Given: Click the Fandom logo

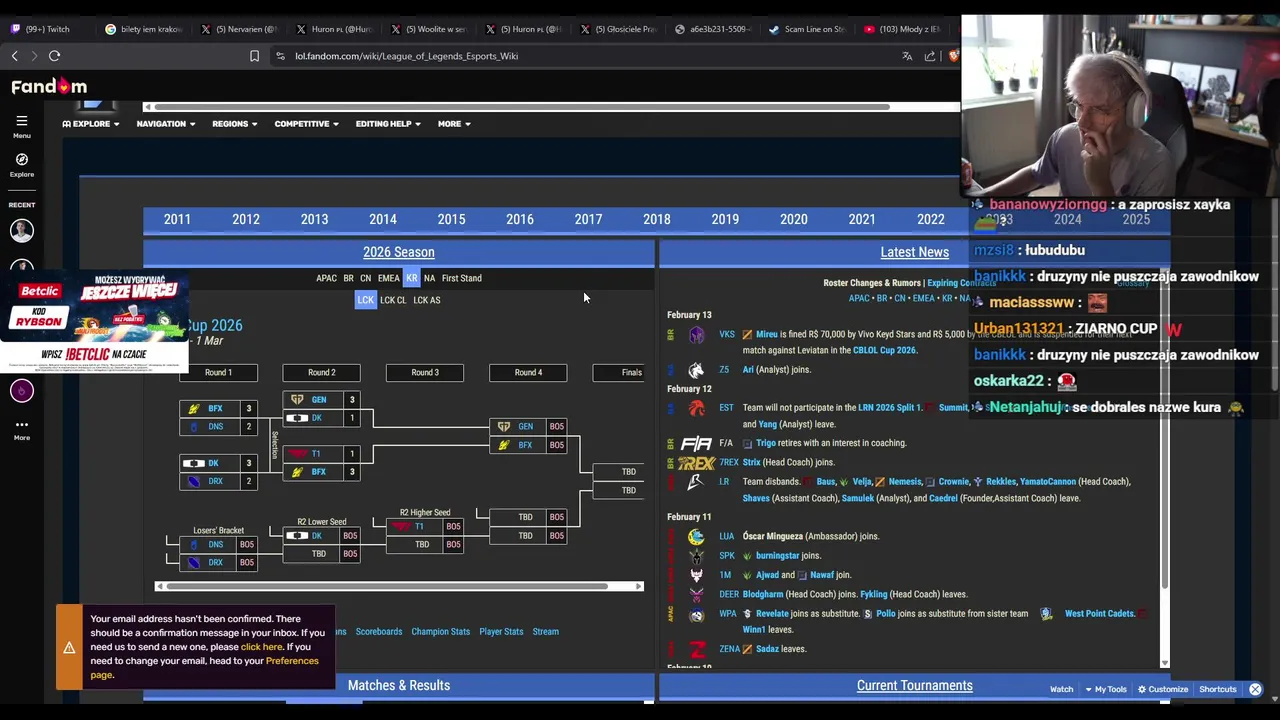Looking at the screenshot, I should [x=49, y=86].
